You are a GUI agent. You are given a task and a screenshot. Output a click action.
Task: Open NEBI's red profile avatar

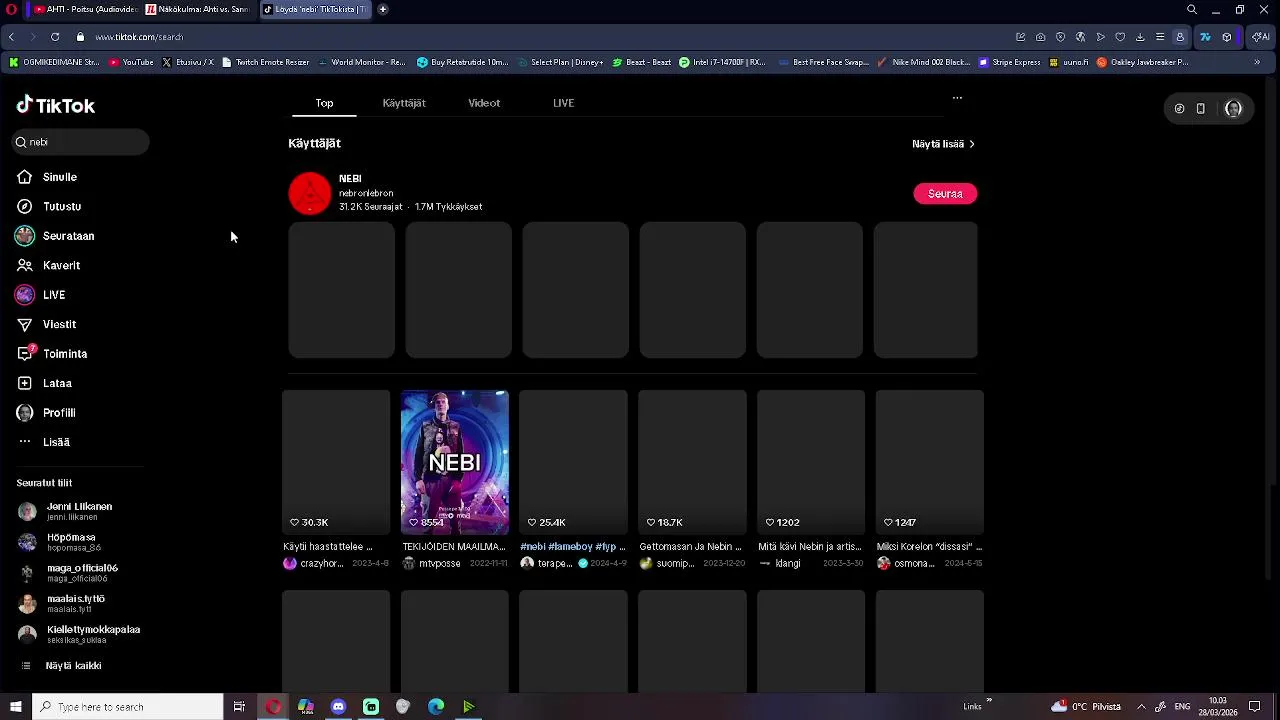(310, 193)
